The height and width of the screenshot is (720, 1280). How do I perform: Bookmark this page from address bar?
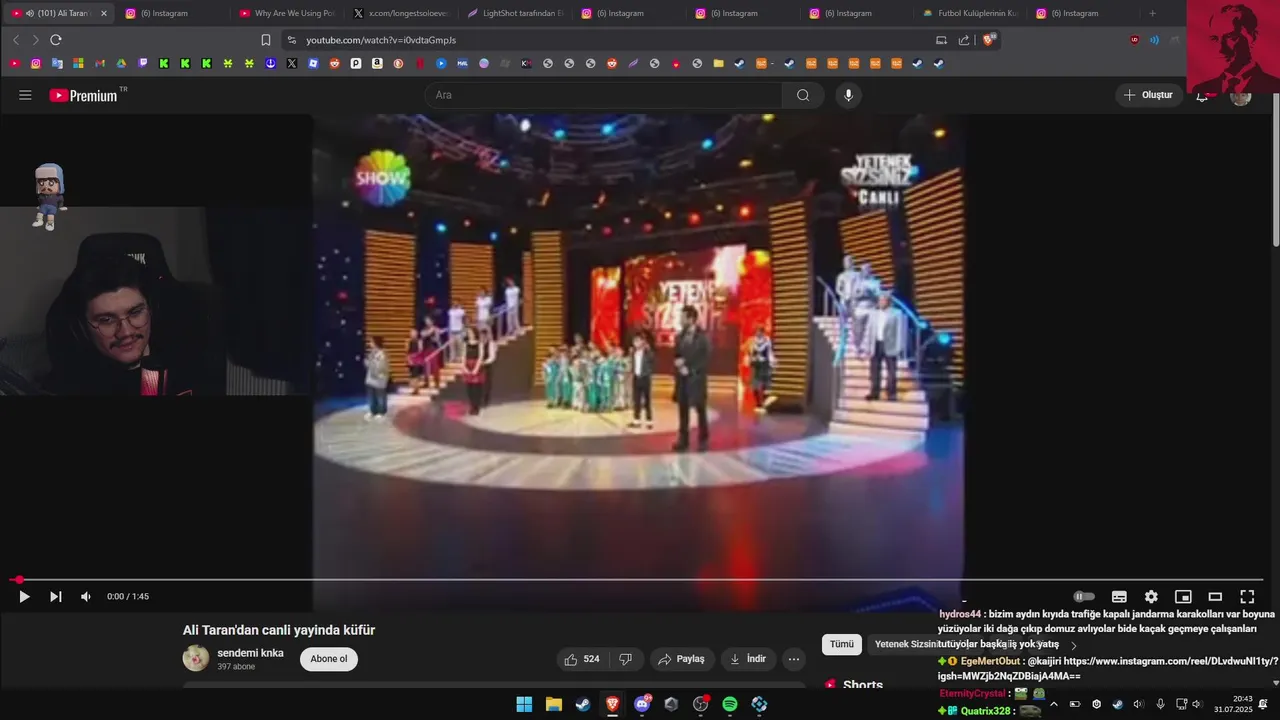tap(266, 40)
